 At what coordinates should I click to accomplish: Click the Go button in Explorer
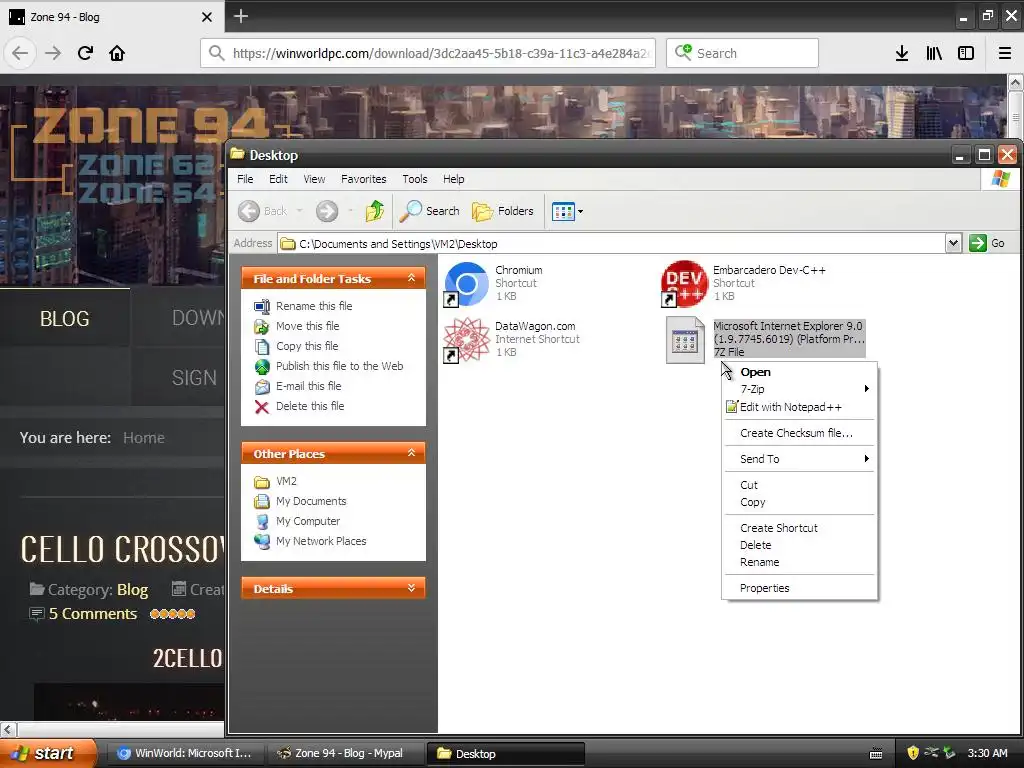pyautogui.click(x=987, y=243)
